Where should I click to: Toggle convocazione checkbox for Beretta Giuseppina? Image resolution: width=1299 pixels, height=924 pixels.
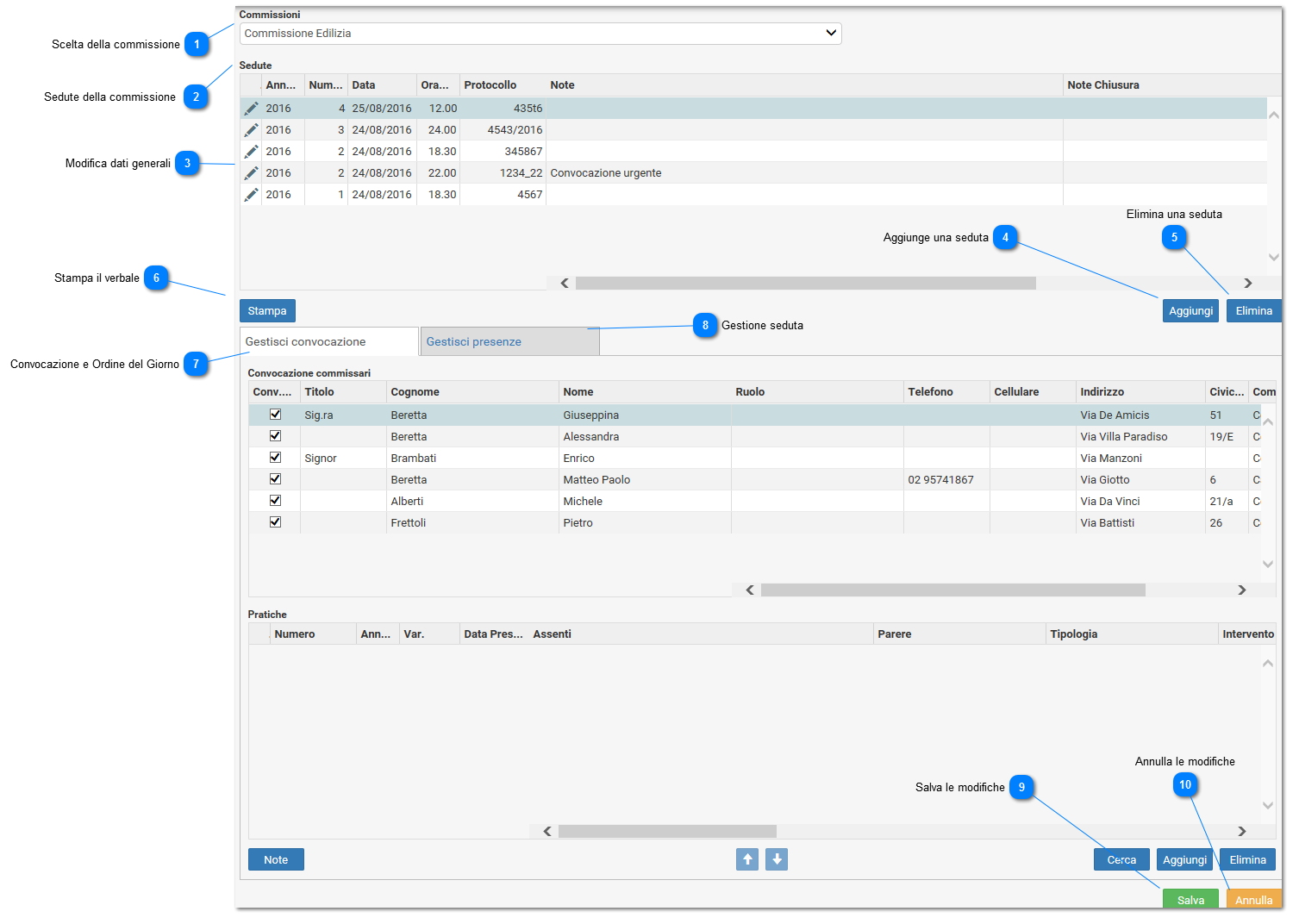coord(275,415)
